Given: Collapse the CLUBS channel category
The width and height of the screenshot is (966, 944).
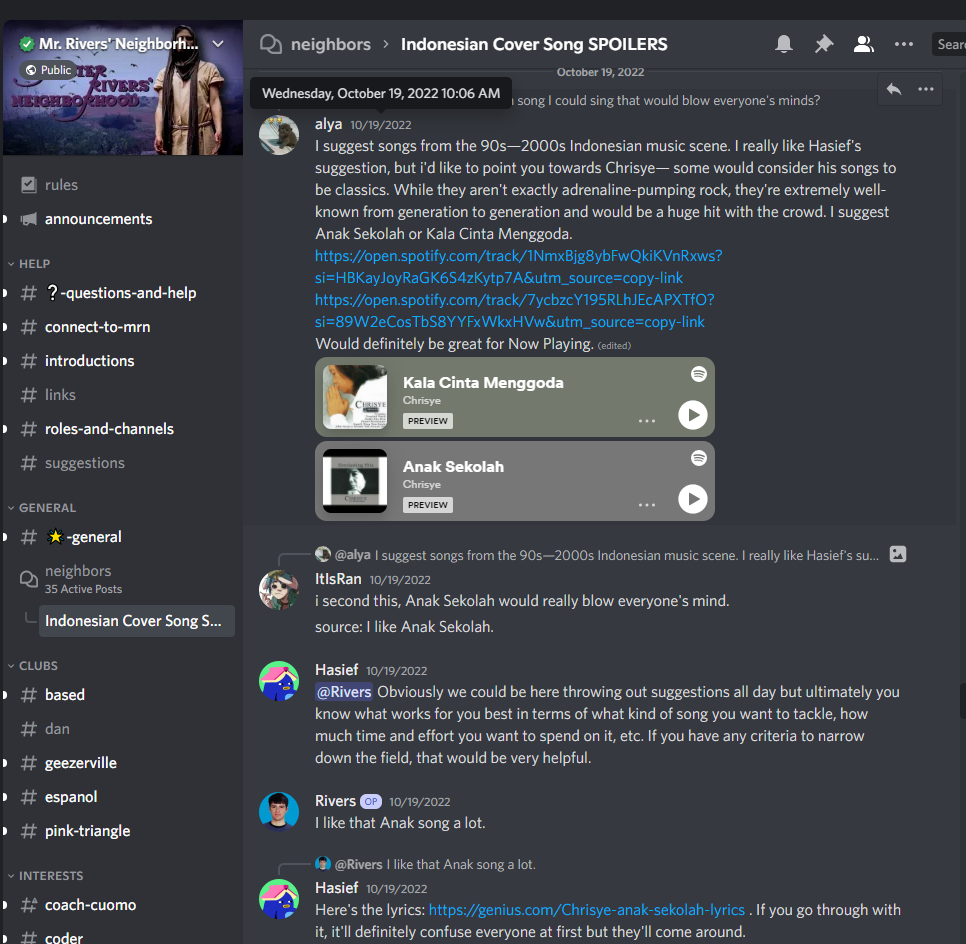Looking at the screenshot, I should click(38, 666).
